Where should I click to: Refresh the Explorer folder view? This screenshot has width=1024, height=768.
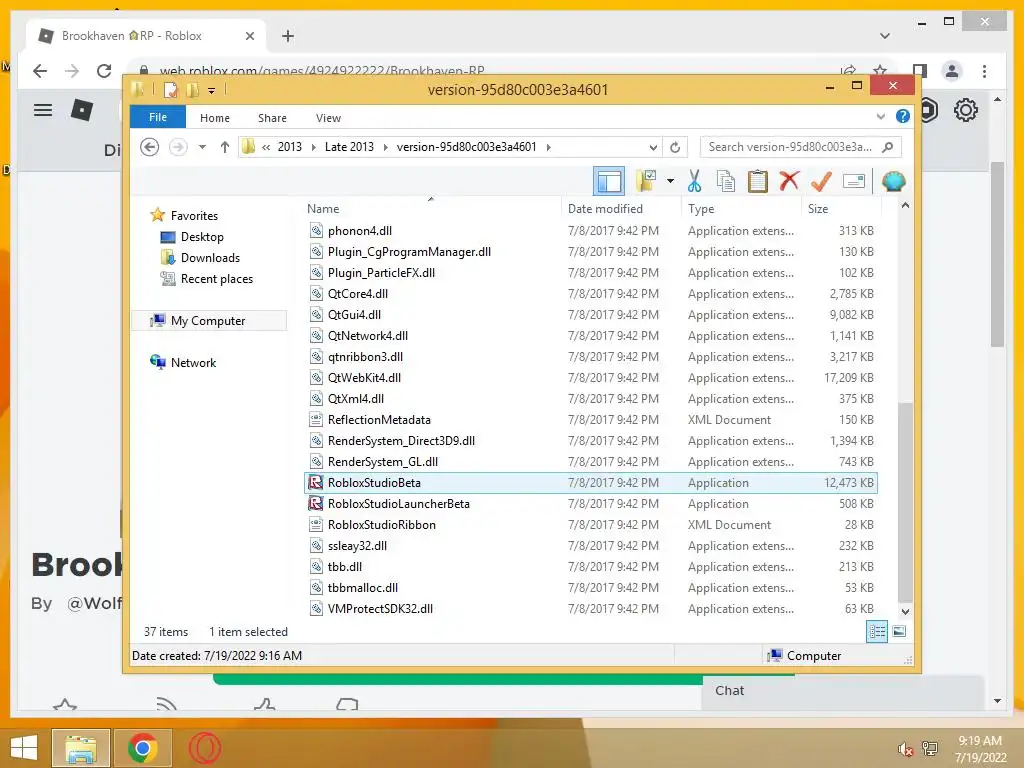tap(675, 147)
